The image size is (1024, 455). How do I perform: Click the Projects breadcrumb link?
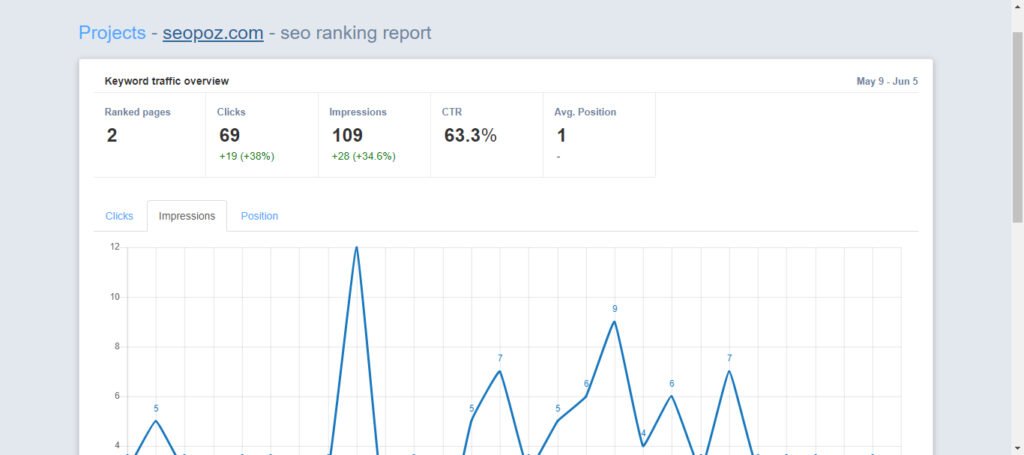(x=112, y=33)
